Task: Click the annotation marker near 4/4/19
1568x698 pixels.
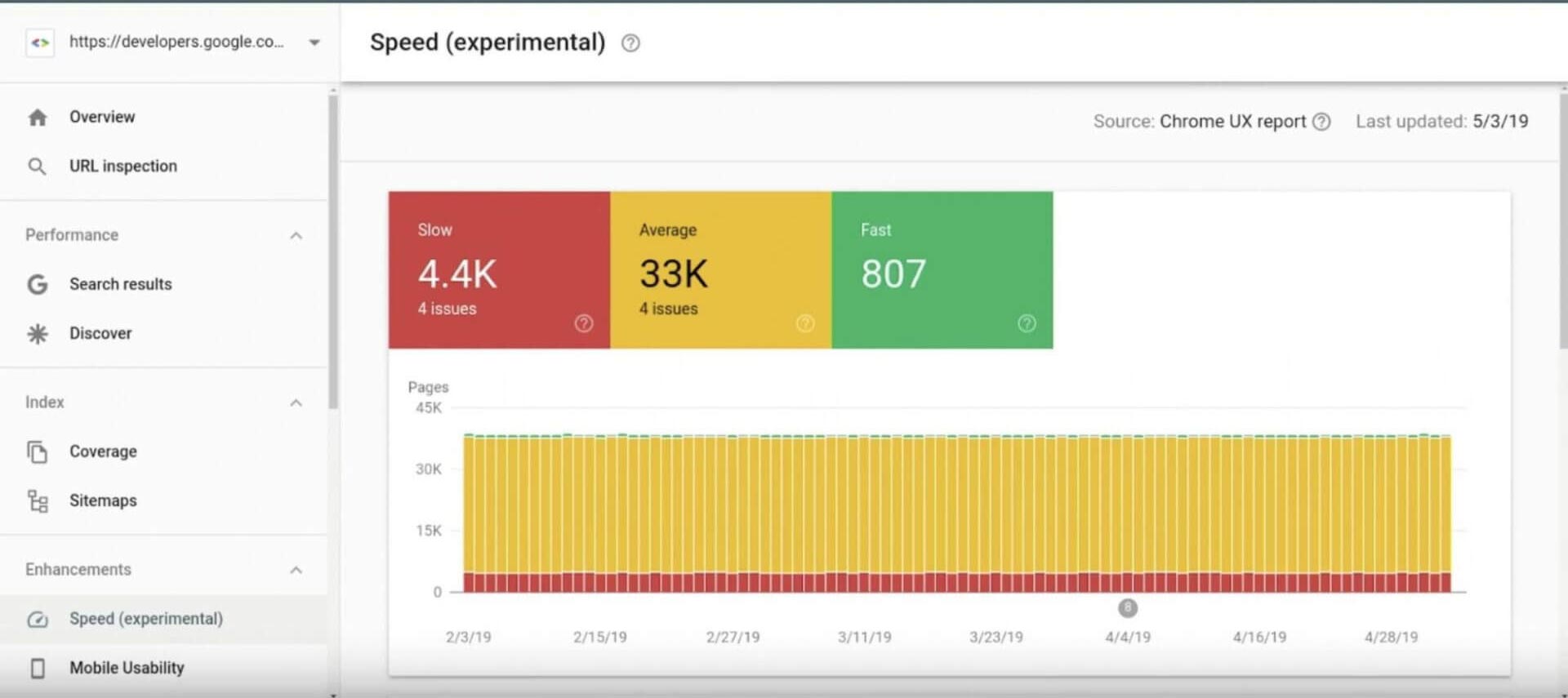Action: [1127, 608]
